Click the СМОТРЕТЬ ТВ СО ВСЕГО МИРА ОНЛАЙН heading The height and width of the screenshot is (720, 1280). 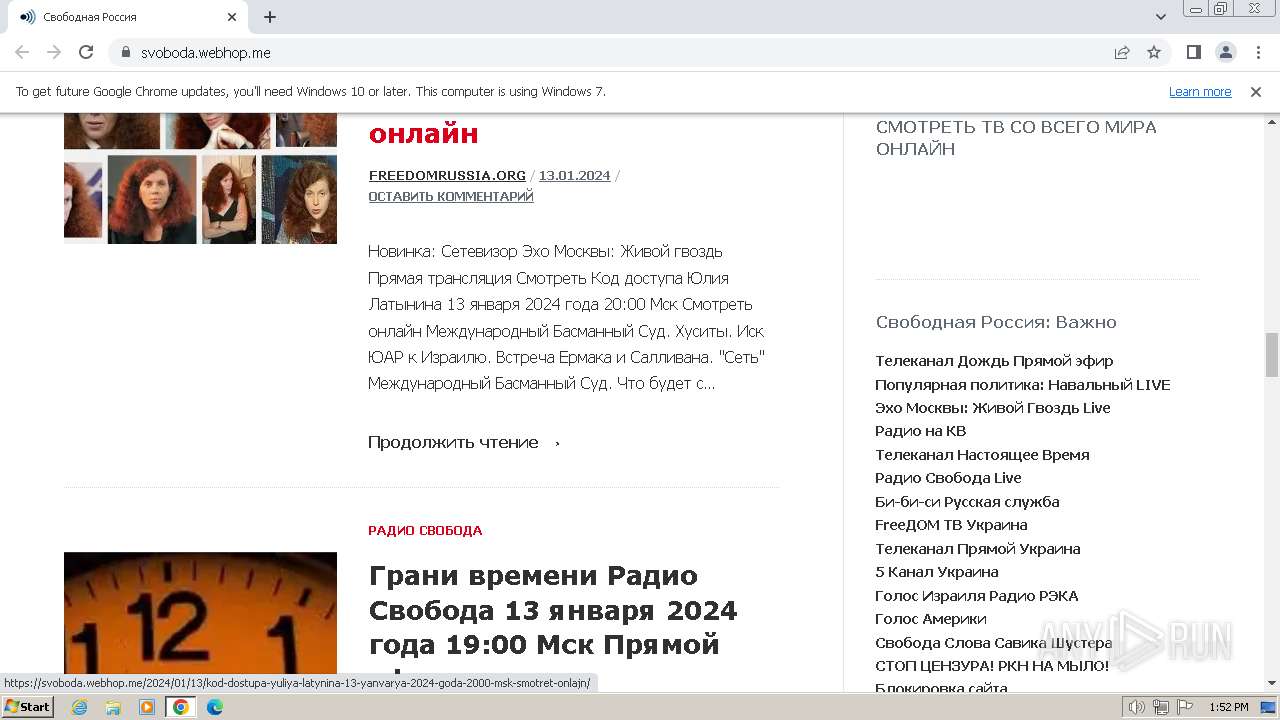[x=1016, y=138]
